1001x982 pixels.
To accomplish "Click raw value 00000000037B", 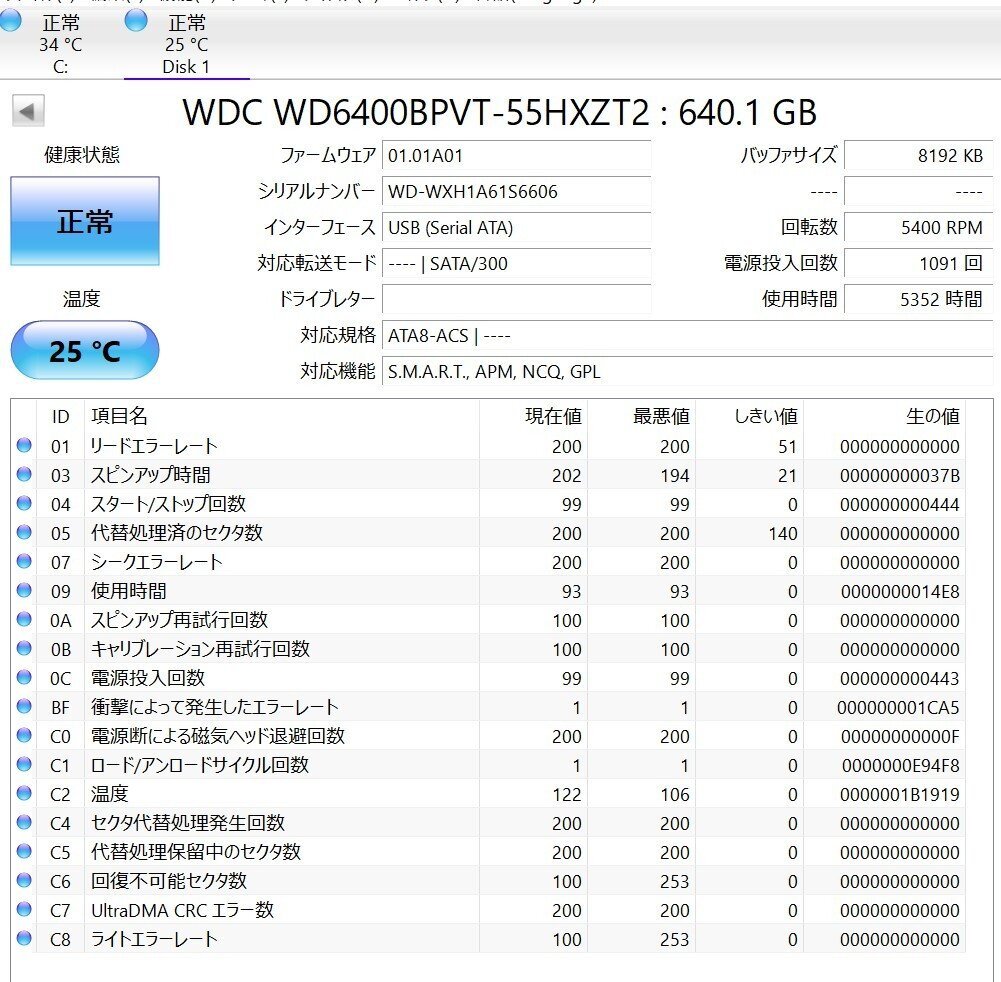I will [899, 476].
